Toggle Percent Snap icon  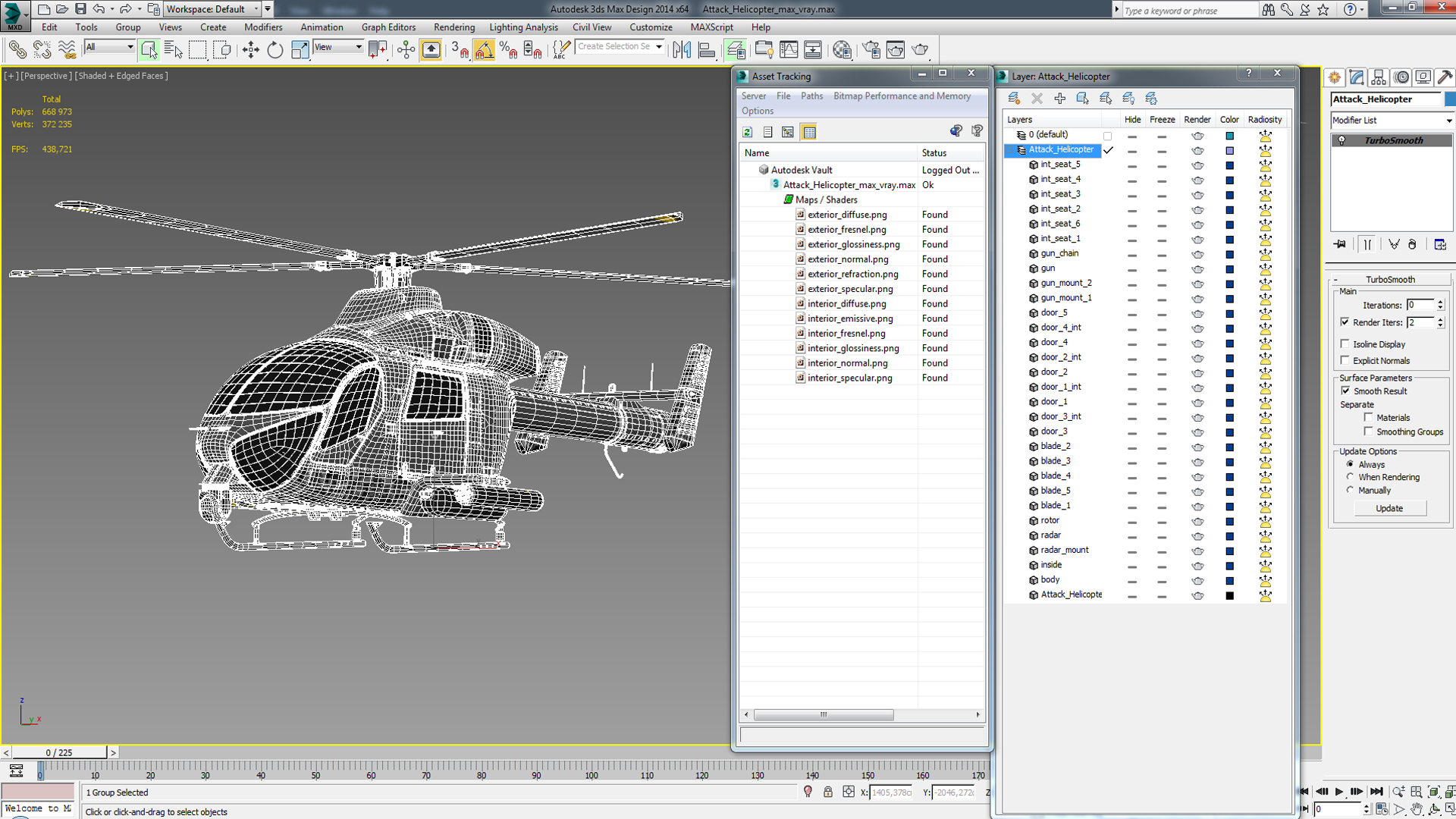pyautogui.click(x=508, y=50)
